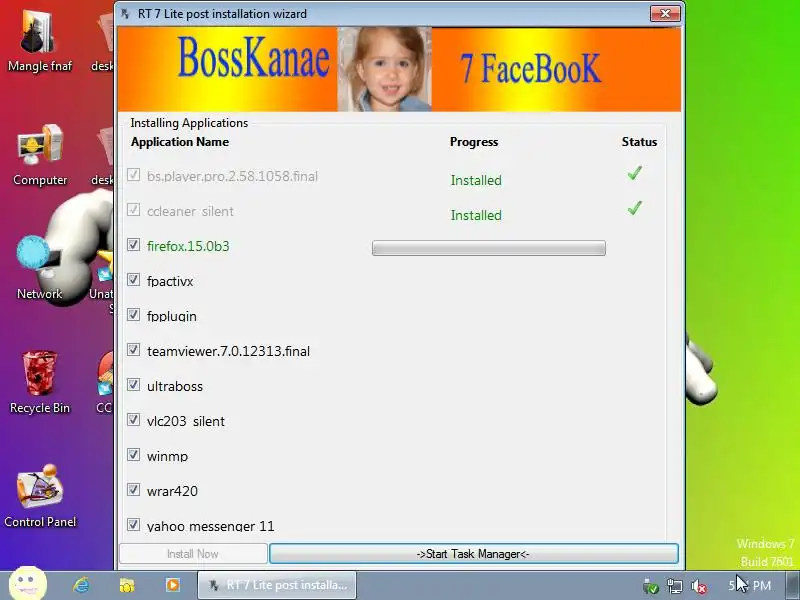Screen dimensions: 800x600
Task: Open Windows Explorer from the taskbar
Action: click(x=127, y=585)
